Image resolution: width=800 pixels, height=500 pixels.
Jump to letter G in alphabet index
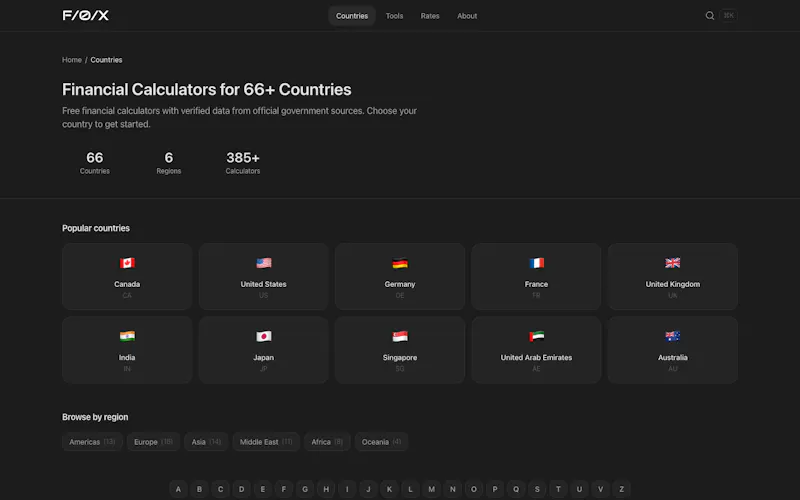click(x=305, y=489)
